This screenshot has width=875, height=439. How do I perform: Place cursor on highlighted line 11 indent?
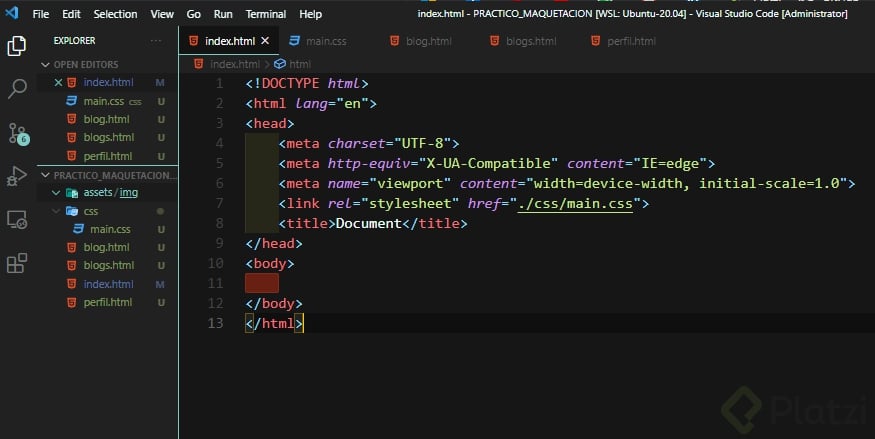pos(262,283)
